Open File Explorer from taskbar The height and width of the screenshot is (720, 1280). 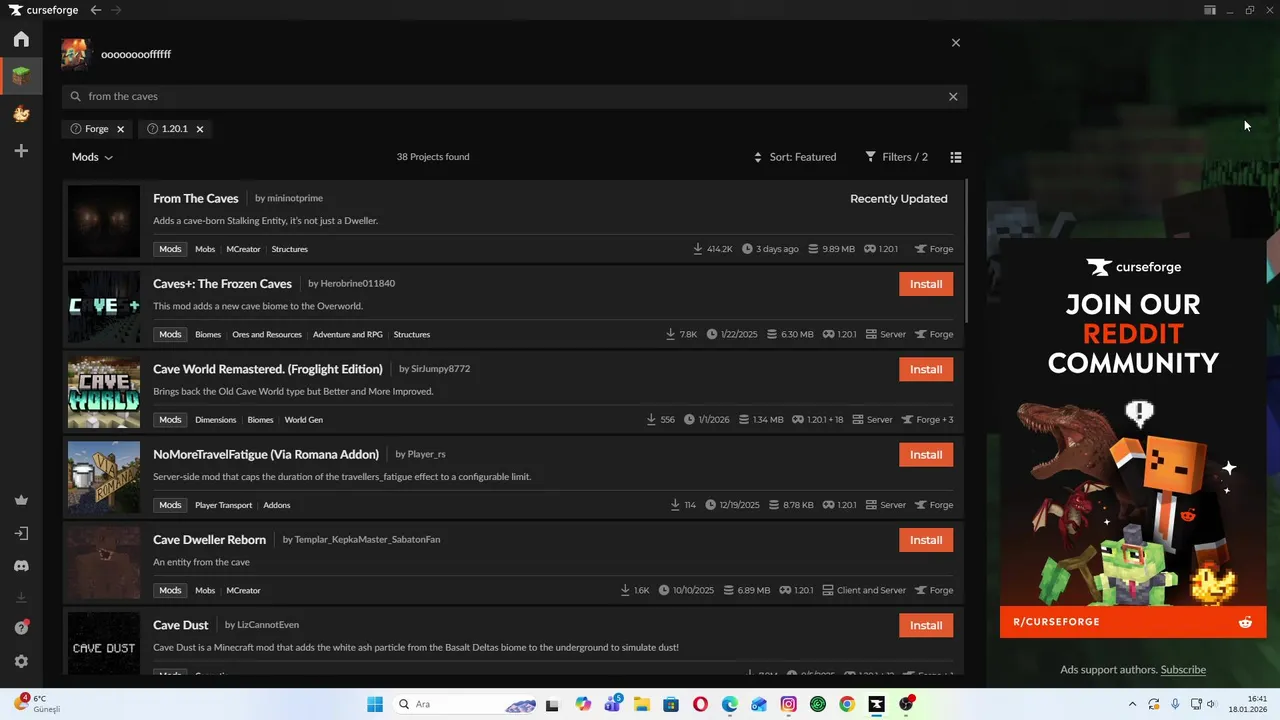point(641,704)
